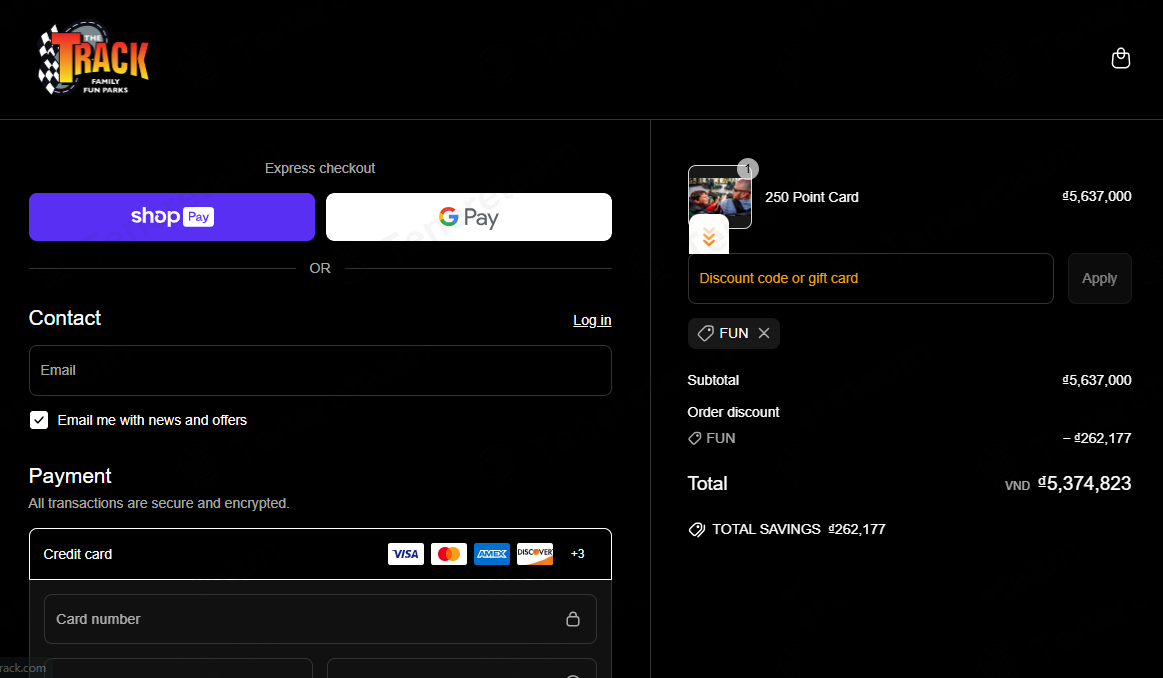Follow the Log in link
The image size is (1163, 678).
[x=592, y=320]
